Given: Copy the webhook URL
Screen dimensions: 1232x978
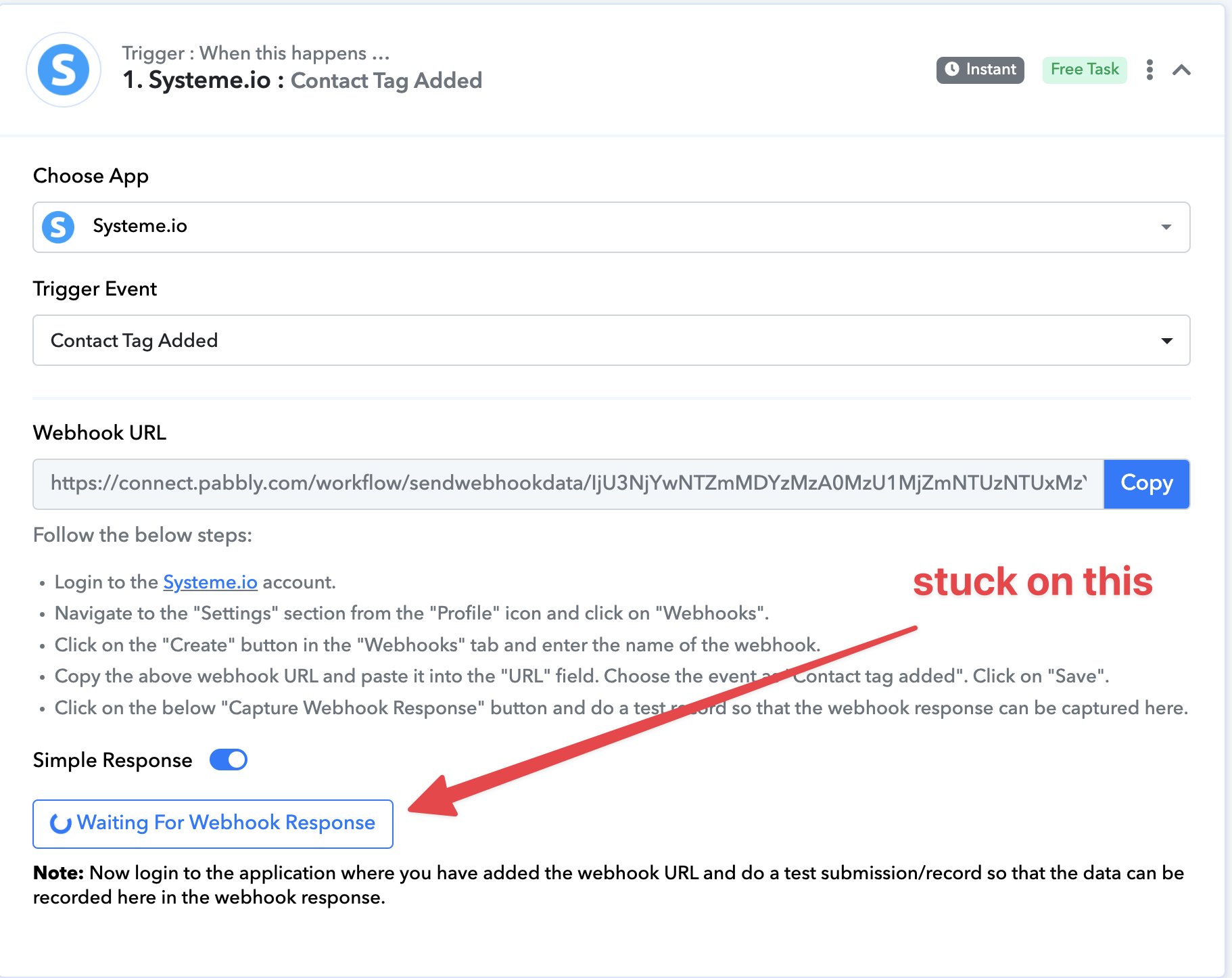Looking at the screenshot, I should [x=1146, y=484].
